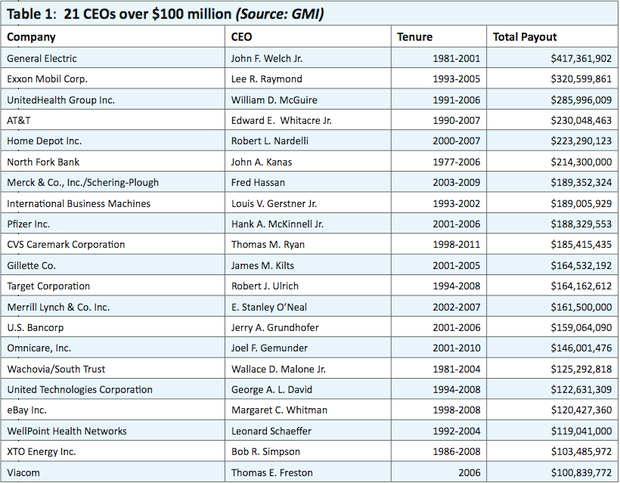Select payout value $223,290,123

tap(581, 141)
